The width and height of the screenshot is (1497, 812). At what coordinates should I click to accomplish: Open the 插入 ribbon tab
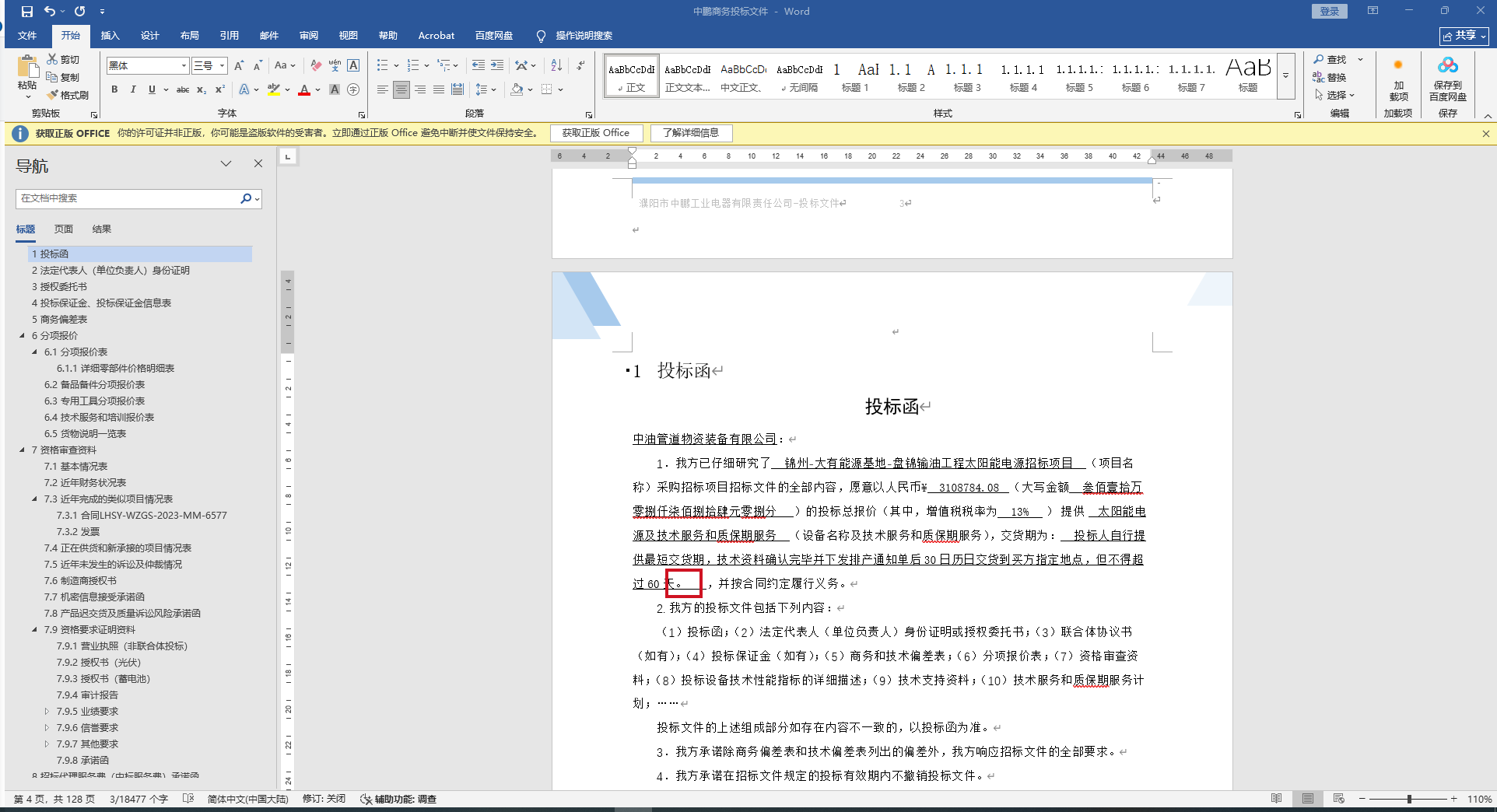(110, 36)
